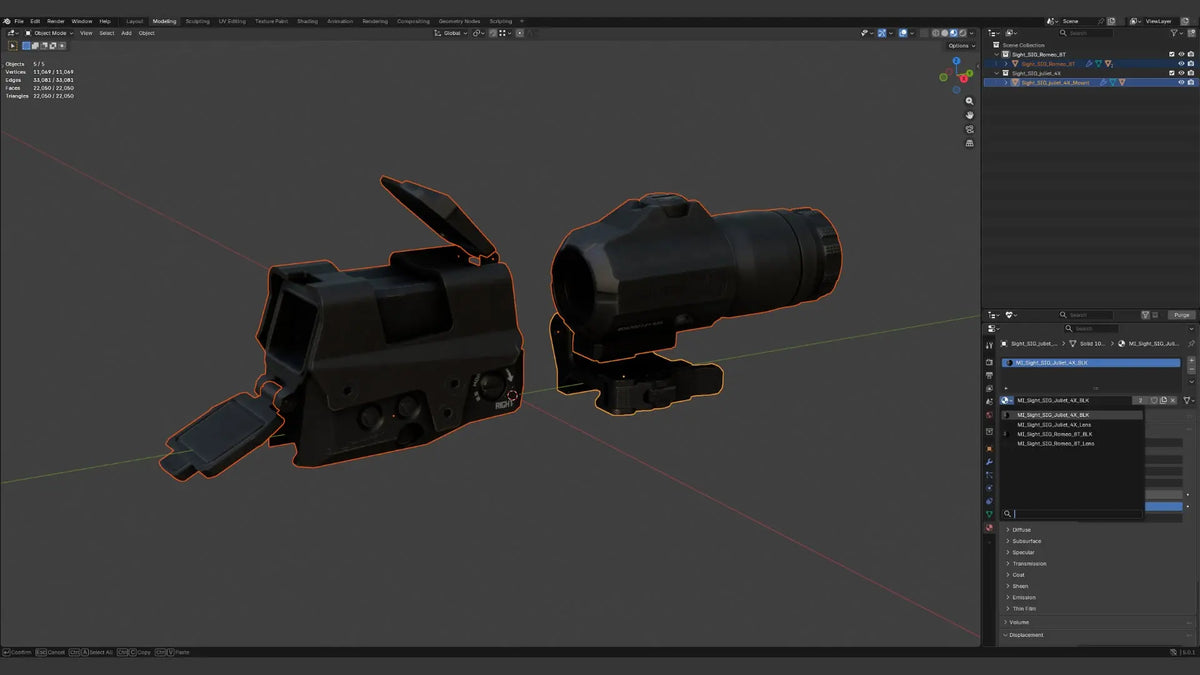Open the Render menu

tap(56, 21)
